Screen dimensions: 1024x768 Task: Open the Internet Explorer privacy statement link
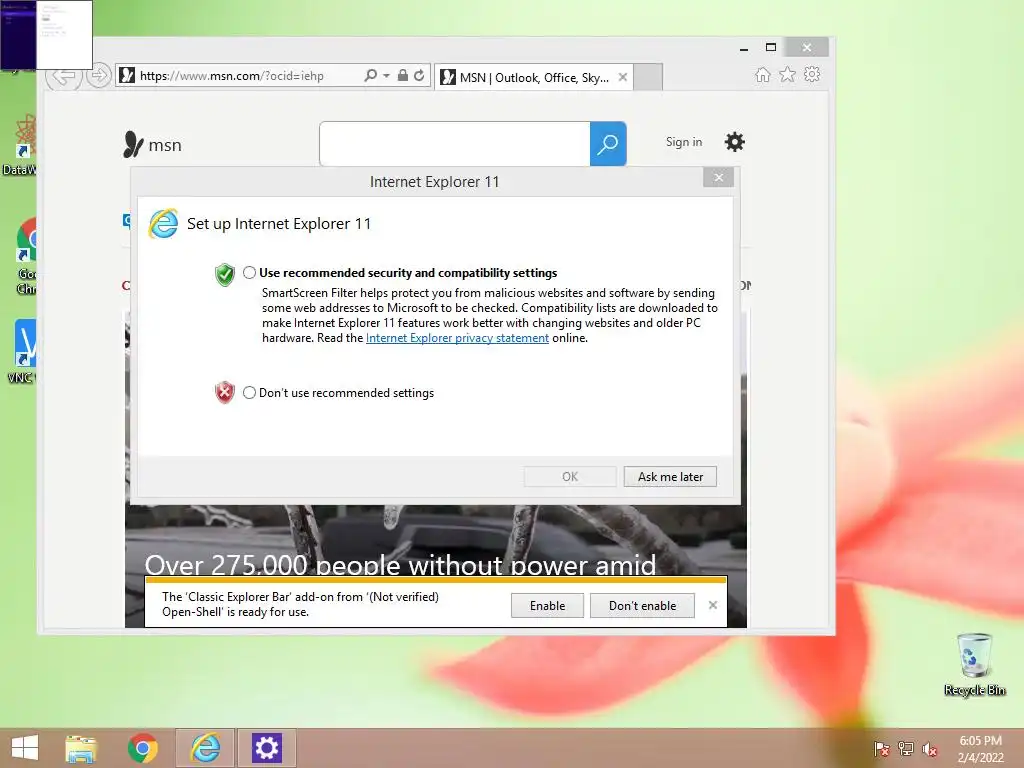(457, 338)
